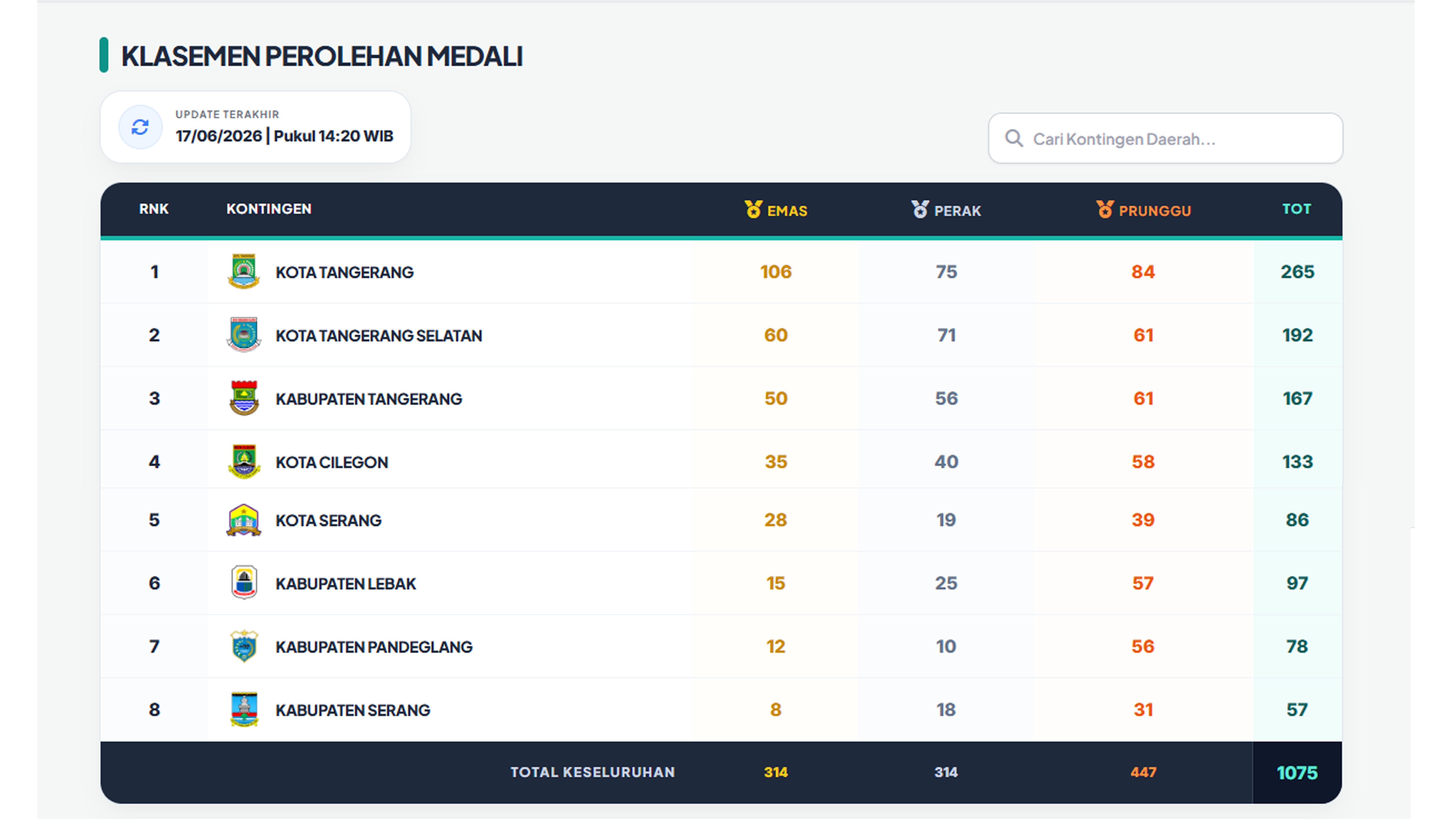Click gold count 50 for Kabupaten Tangerang

(x=776, y=398)
